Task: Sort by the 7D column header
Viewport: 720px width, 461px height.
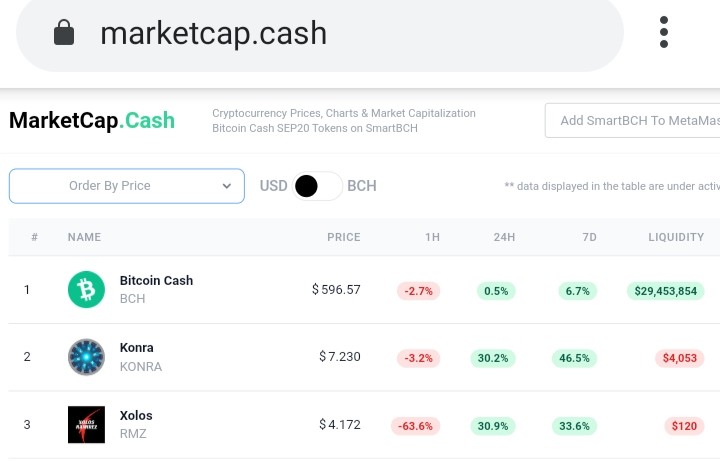Action: point(590,237)
